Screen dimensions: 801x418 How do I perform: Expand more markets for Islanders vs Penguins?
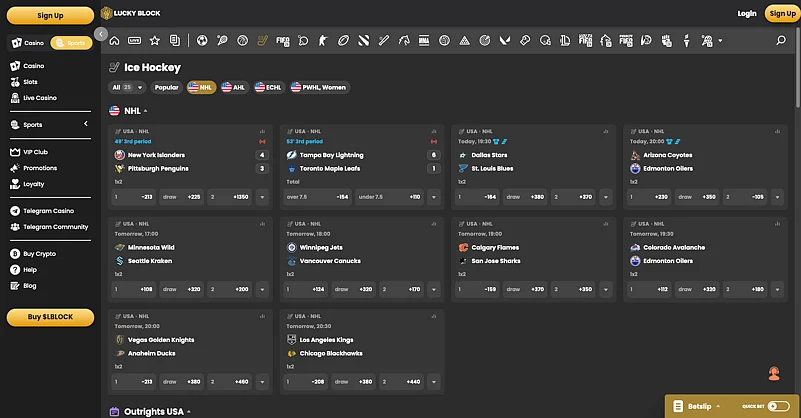coord(263,197)
